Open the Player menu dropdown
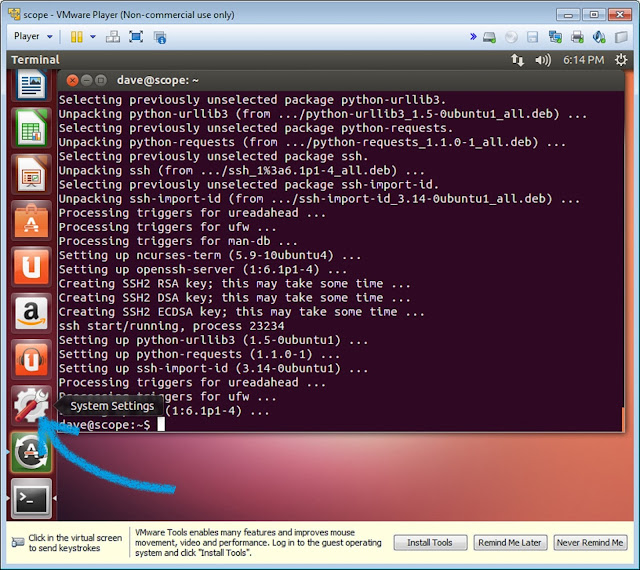 [x=33, y=36]
